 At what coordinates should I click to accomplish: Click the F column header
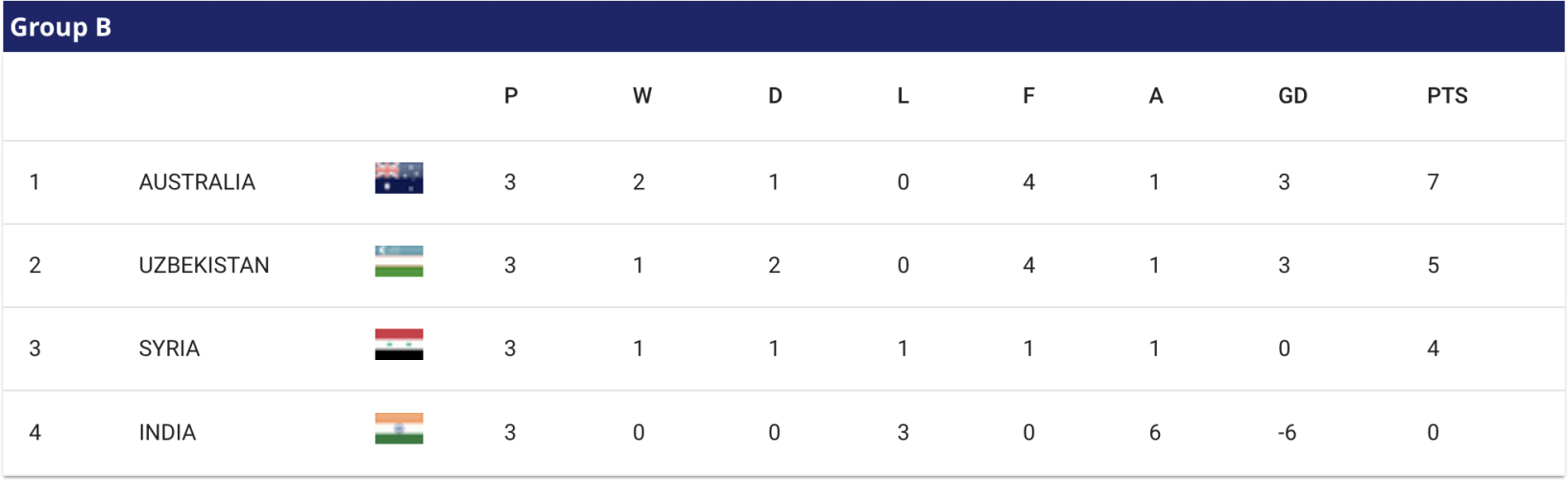pyautogui.click(x=1028, y=96)
